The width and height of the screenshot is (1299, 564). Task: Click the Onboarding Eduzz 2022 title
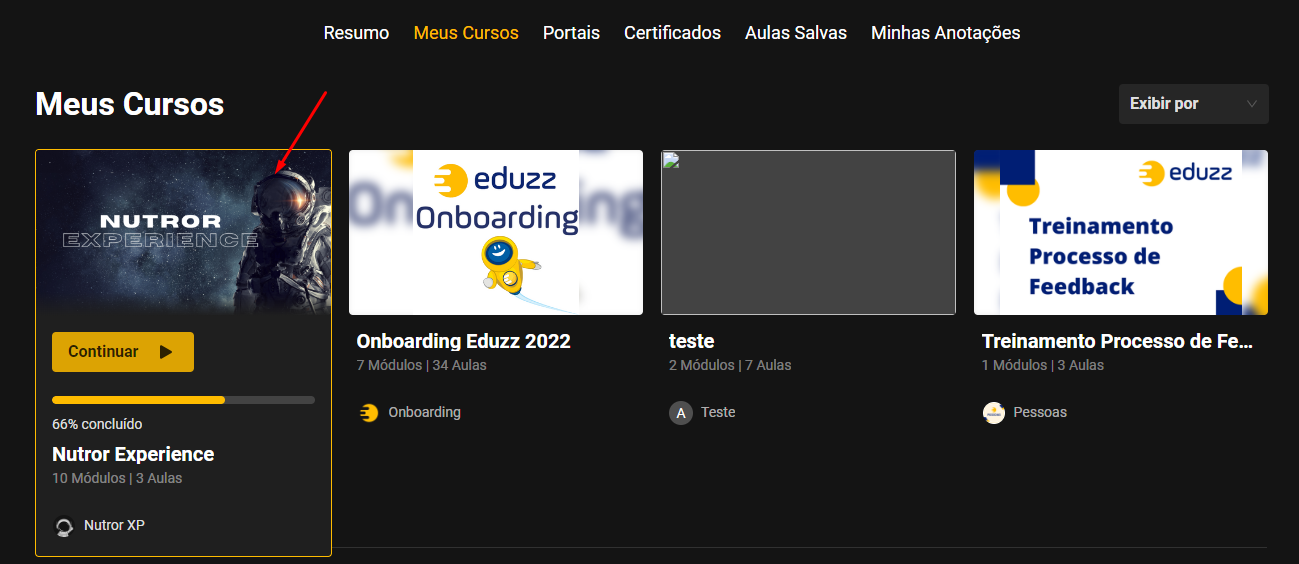click(x=463, y=341)
